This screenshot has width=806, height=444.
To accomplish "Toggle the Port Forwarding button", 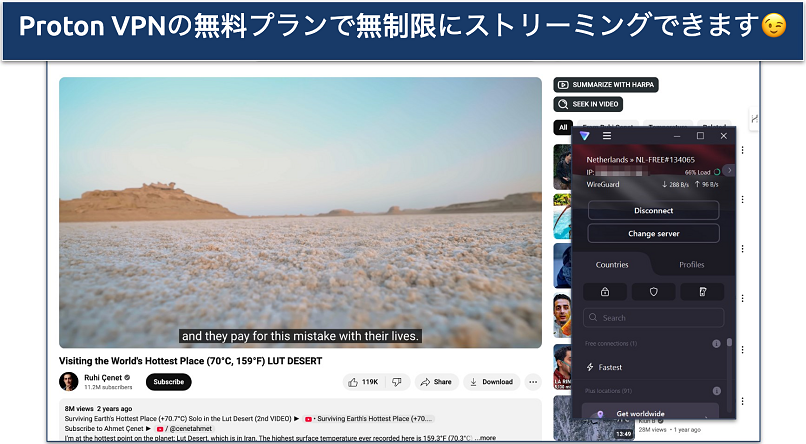I will pos(701,292).
